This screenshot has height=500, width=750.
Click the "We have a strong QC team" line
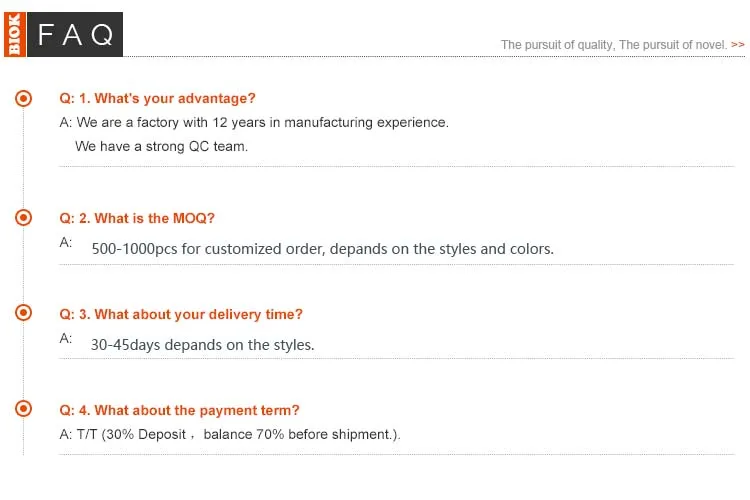(161, 146)
